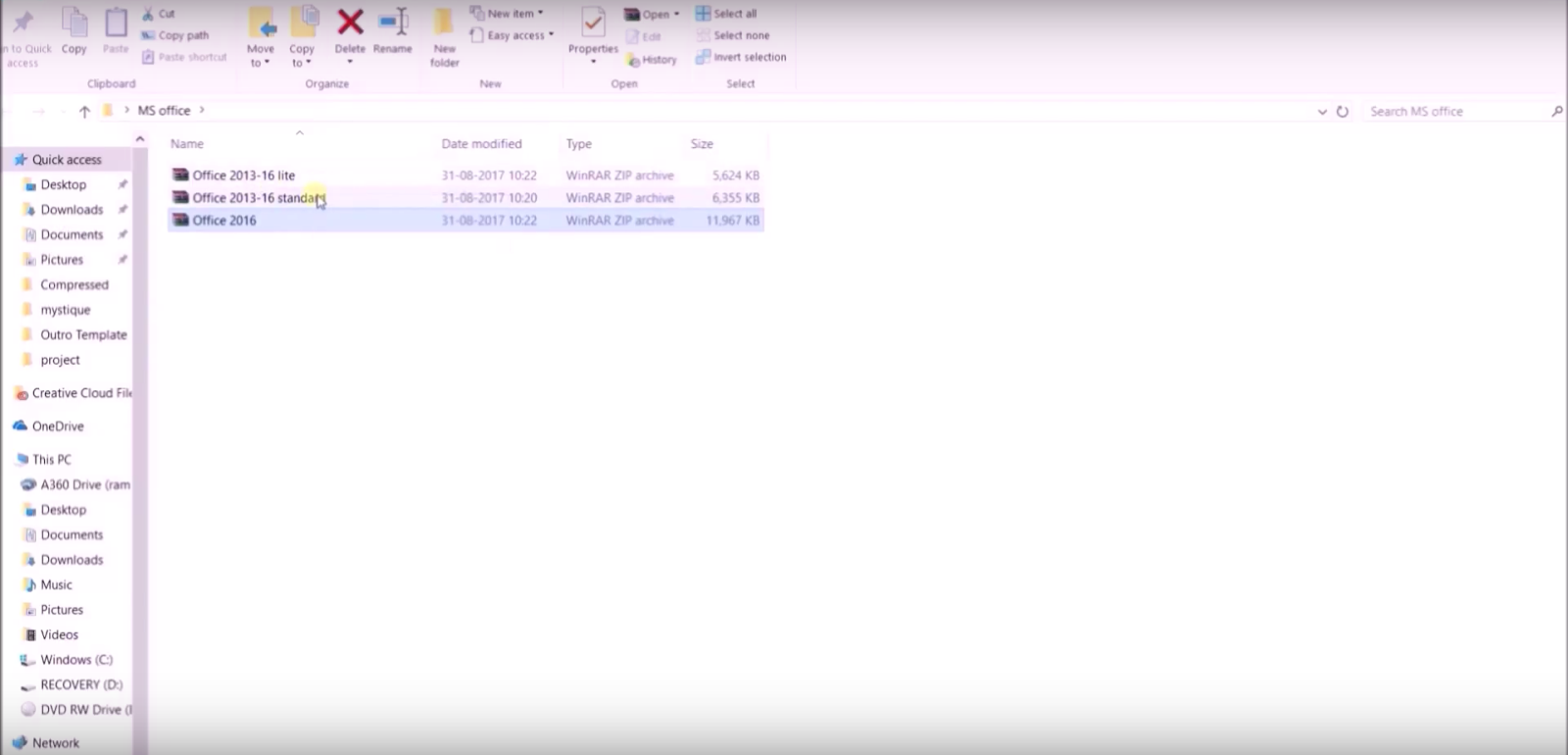Sort by the Type column header
This screenshot has width=1568, height=755.
[578, 143]
